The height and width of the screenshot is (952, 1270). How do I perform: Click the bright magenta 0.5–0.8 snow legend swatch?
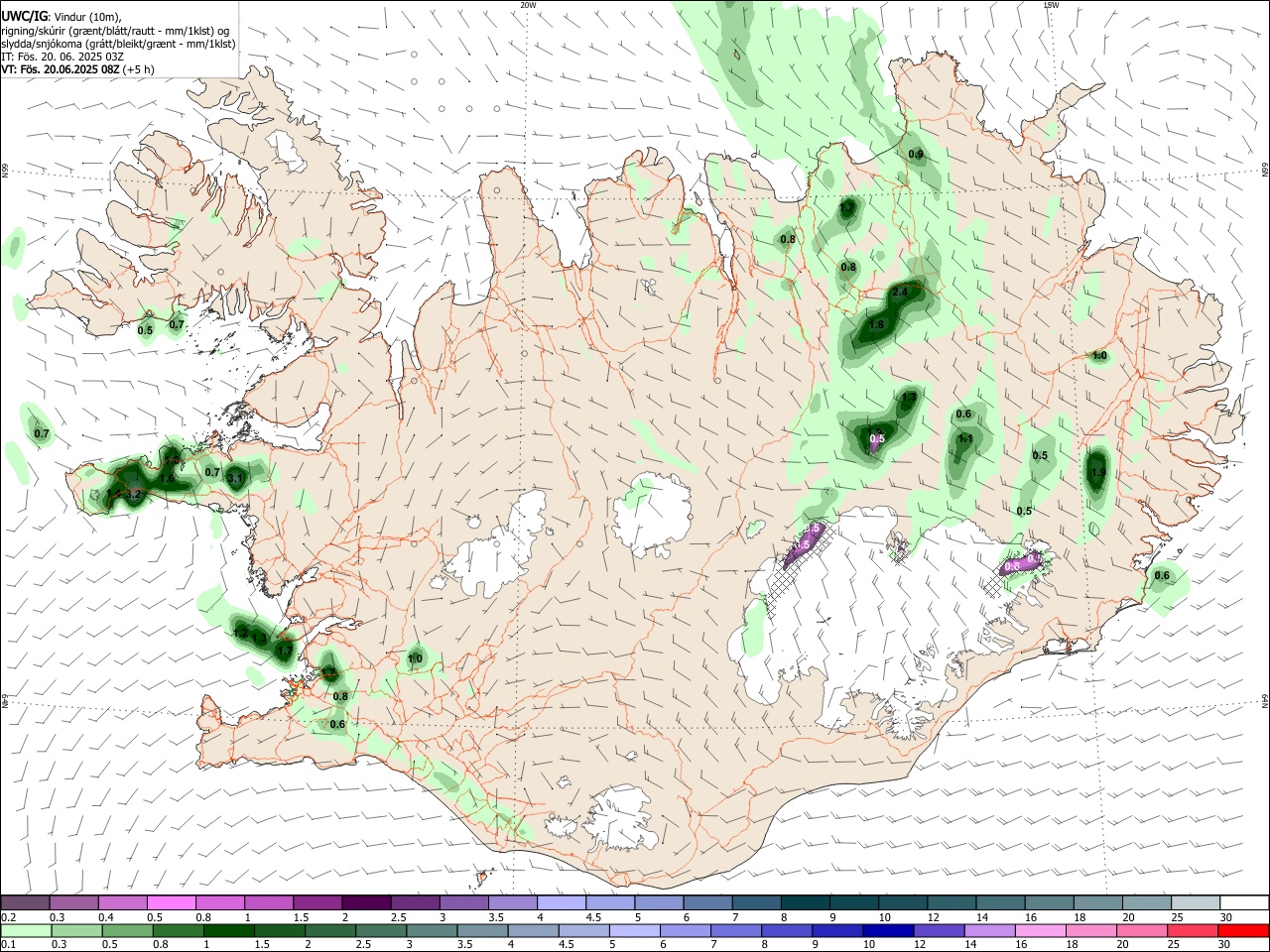[171, 902]
